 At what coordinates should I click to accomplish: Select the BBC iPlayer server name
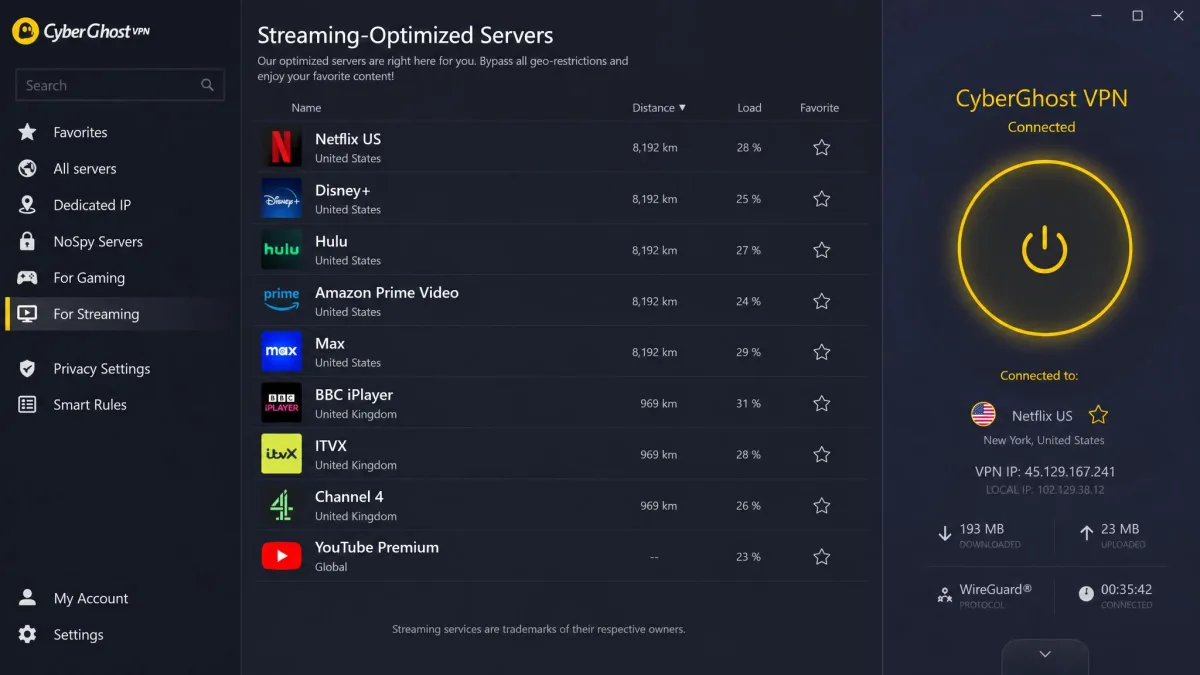click(354, 394)
